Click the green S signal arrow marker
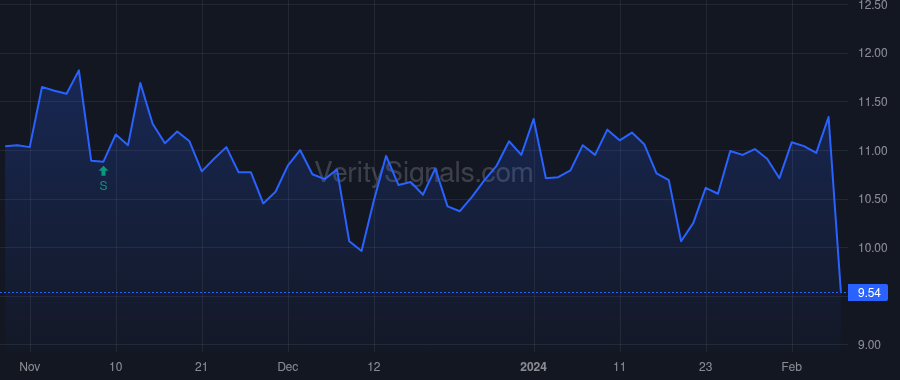 pos(103,171)
